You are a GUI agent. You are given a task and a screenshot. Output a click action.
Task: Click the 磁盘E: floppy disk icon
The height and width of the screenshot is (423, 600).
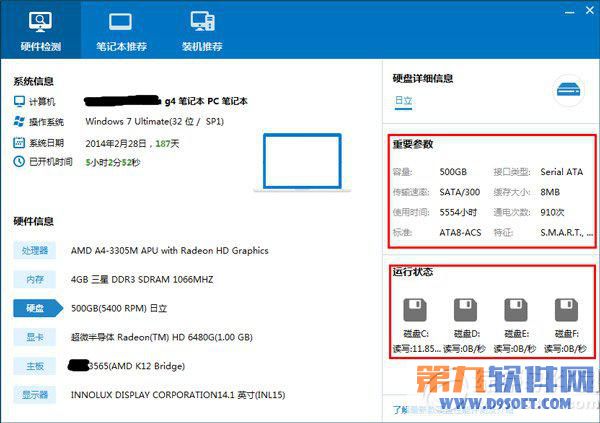515,310
